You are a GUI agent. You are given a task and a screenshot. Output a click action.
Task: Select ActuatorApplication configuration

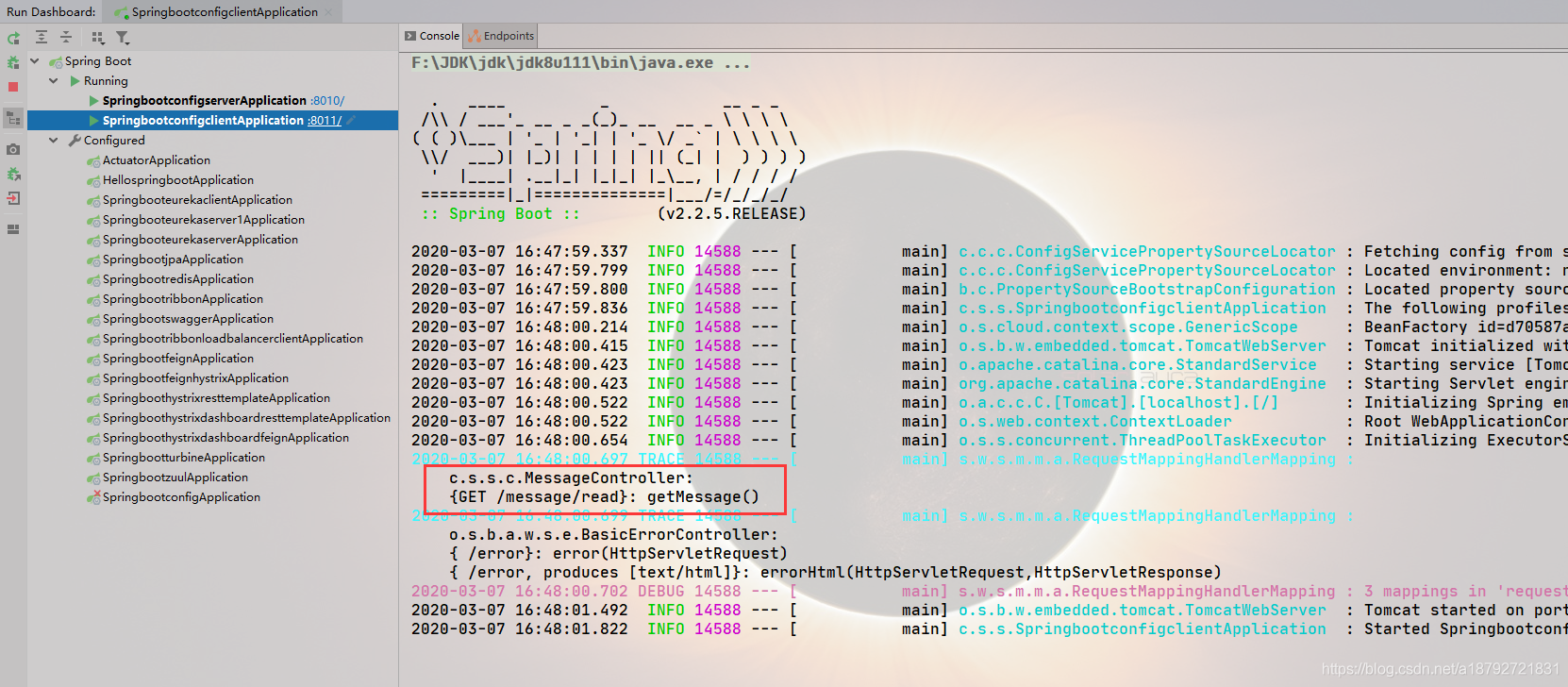coord(157,160)
